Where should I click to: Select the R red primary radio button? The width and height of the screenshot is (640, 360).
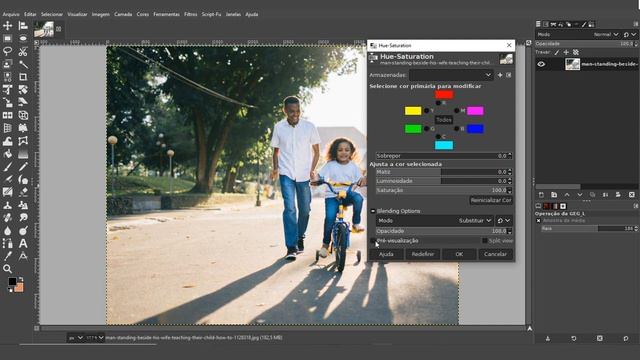[x=438, y=103]
